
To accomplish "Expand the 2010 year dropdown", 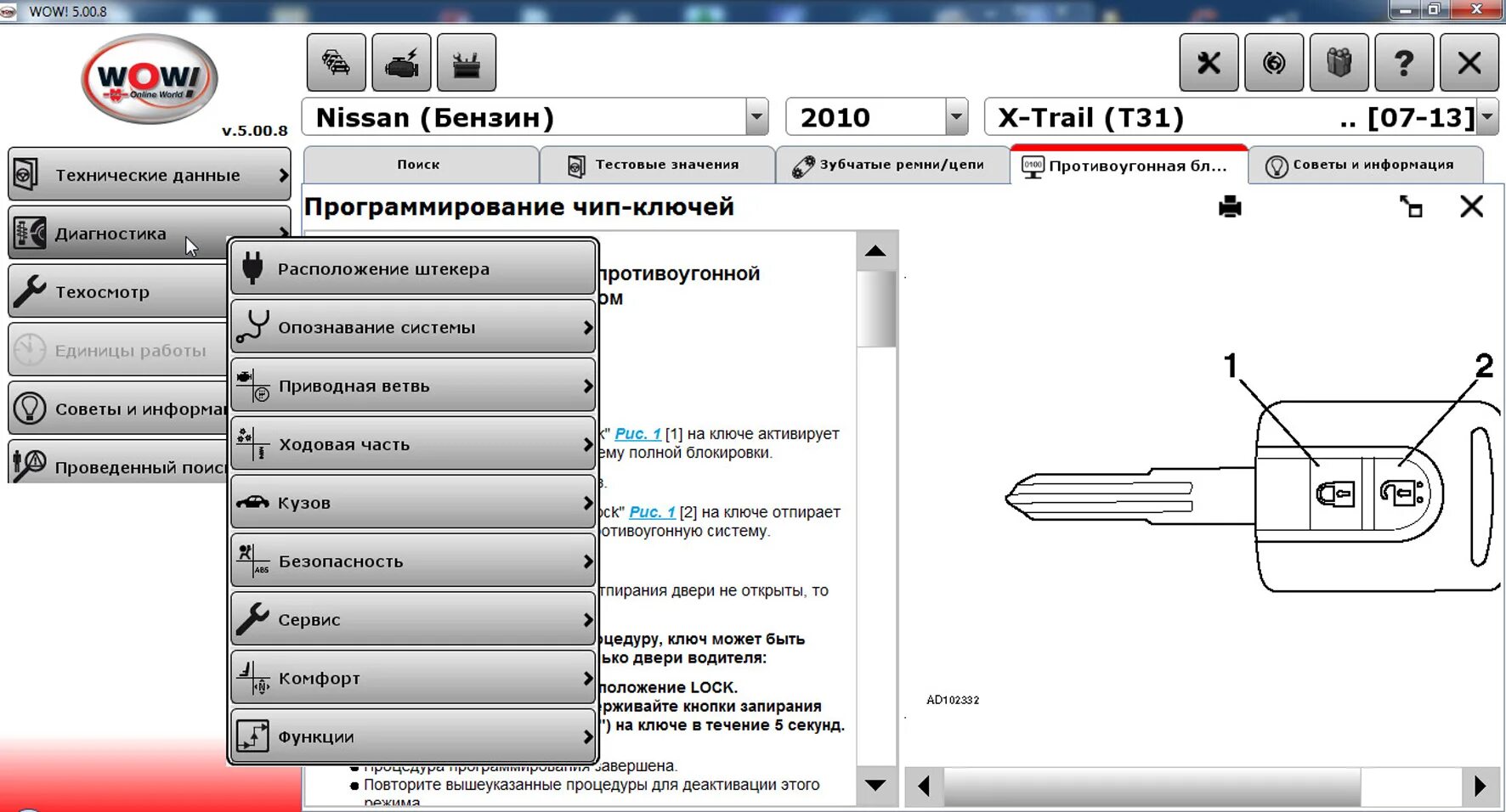I will click(956, 117).
